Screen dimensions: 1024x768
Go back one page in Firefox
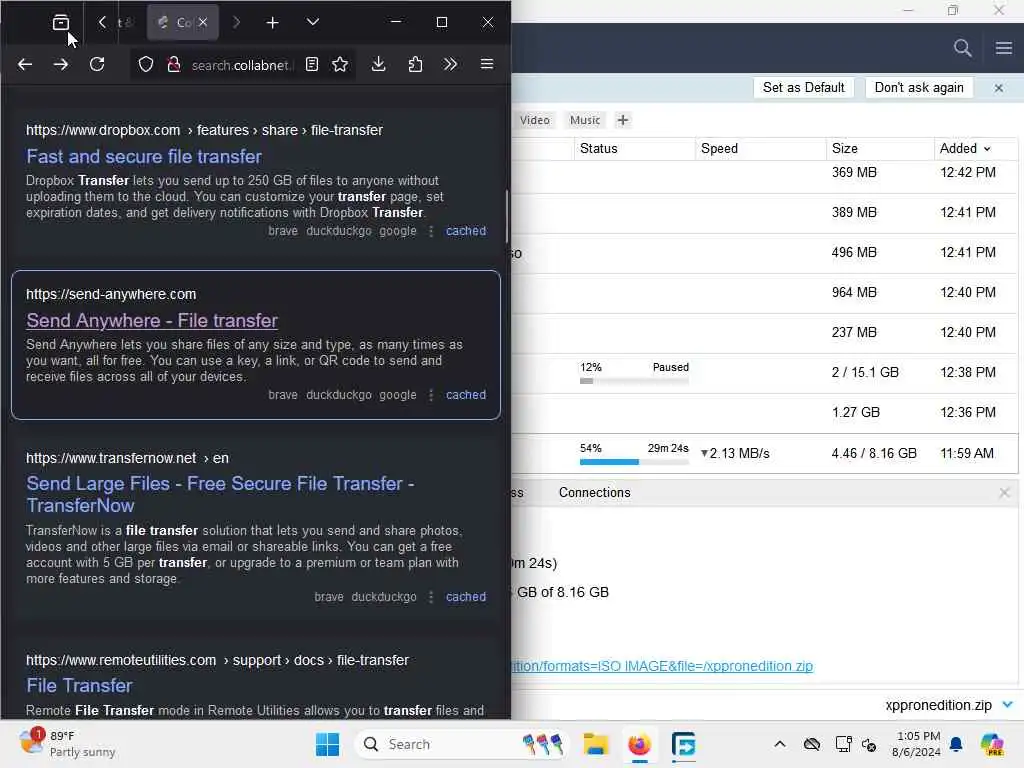(25, 64)
